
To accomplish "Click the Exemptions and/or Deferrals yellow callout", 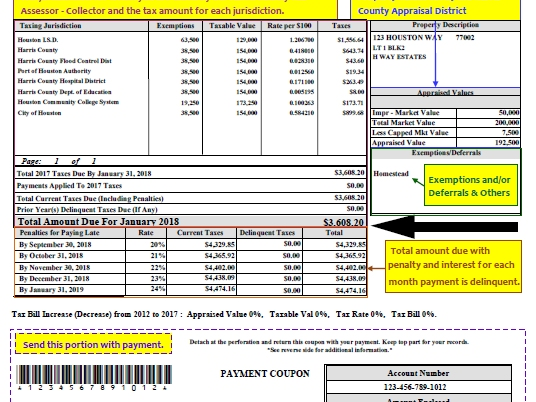I will (471, 185).
